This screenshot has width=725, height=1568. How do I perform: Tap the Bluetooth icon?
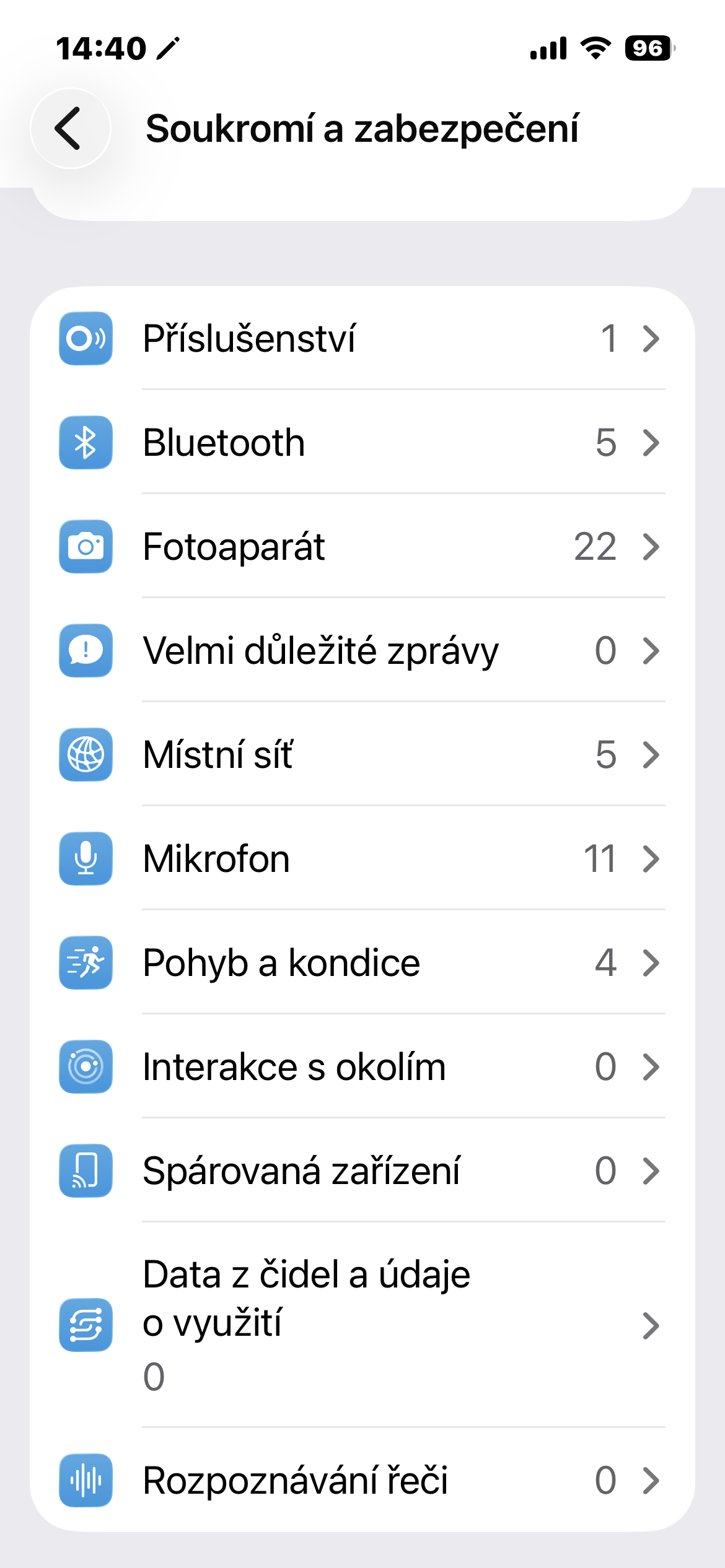click(x=86, y=443)
